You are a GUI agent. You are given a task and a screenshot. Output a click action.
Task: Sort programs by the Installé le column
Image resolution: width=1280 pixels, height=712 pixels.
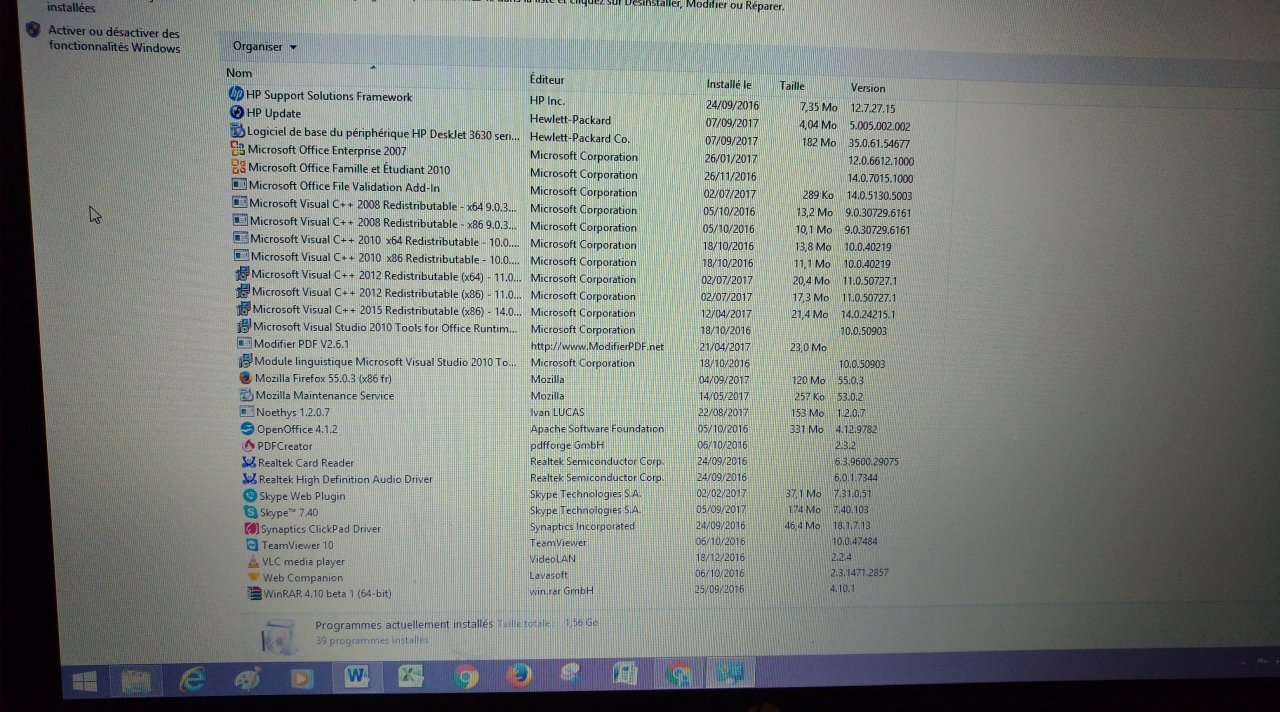point(728,85)
